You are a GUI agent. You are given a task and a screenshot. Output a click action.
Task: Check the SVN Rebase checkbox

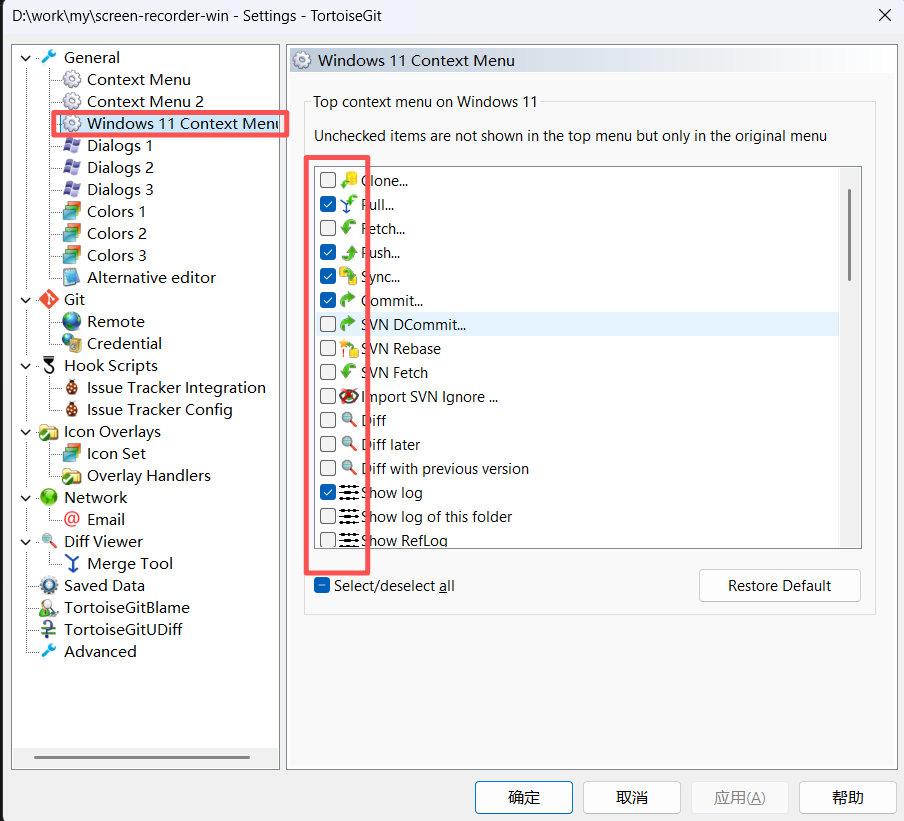(328, 348)
